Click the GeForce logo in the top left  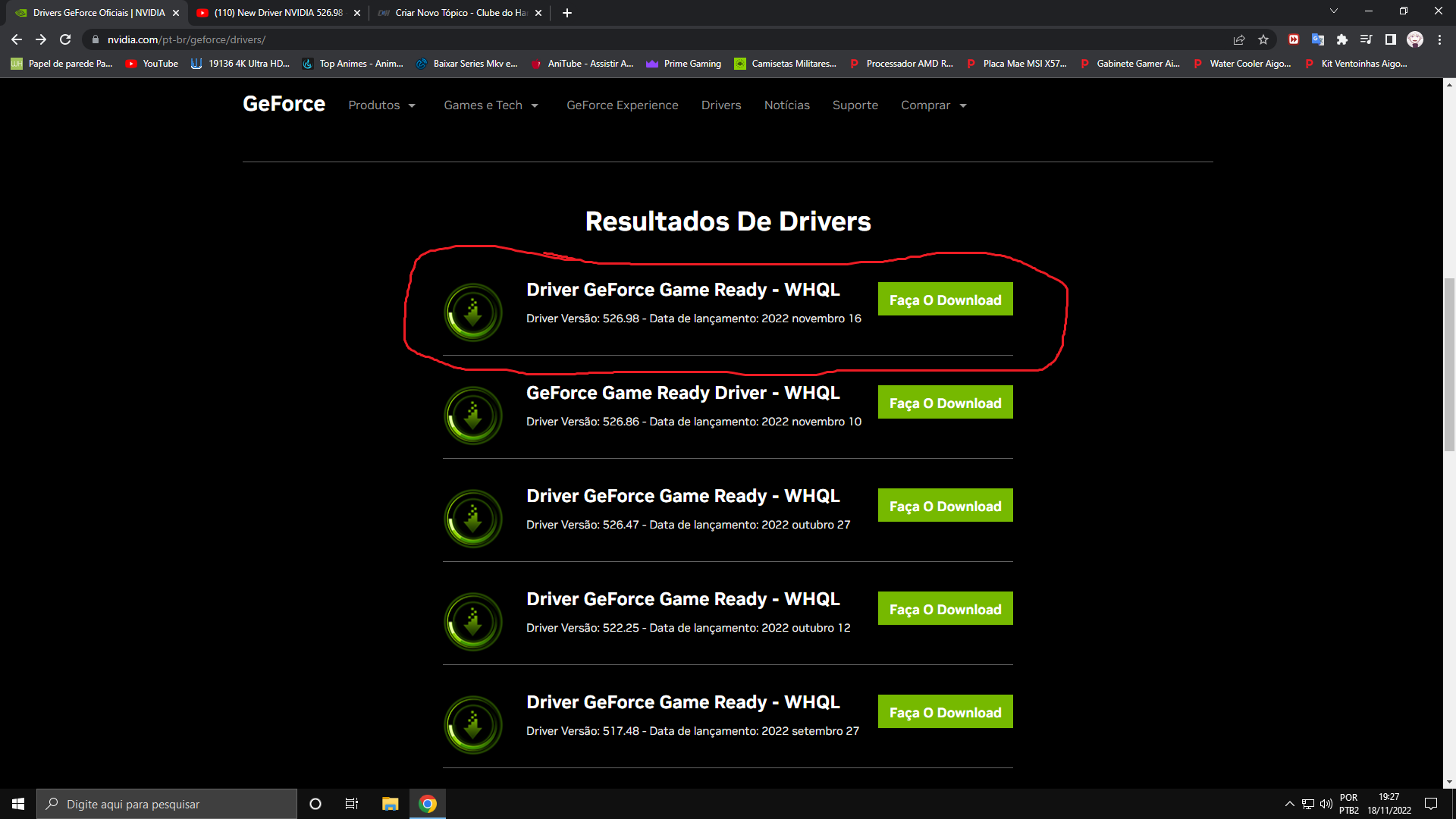pos(283,103)
